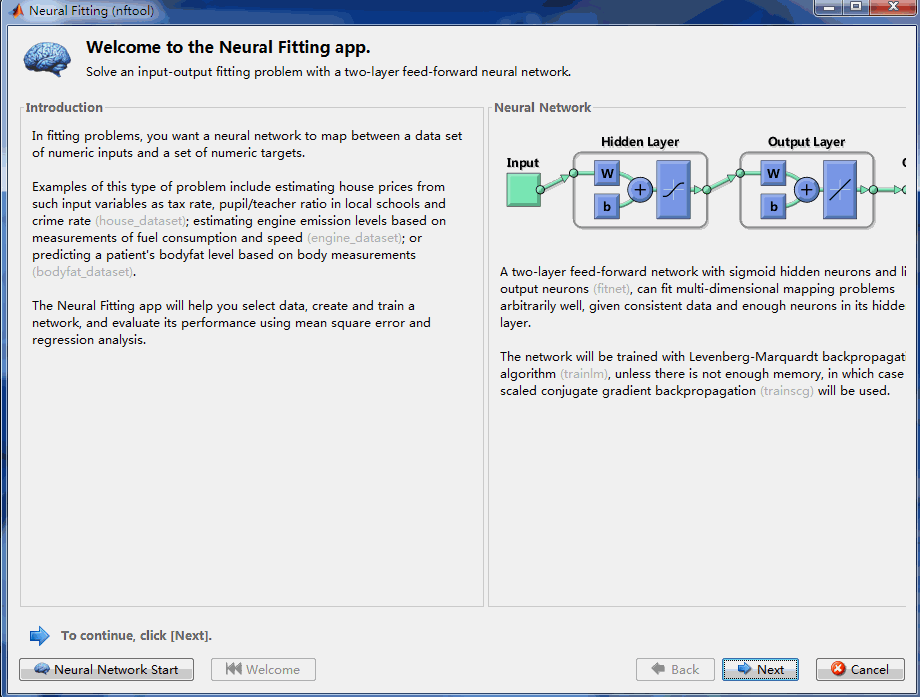The height and width of the screenshot is (697, 920).
Task: Click the trainscg link text
Action: 787,391
